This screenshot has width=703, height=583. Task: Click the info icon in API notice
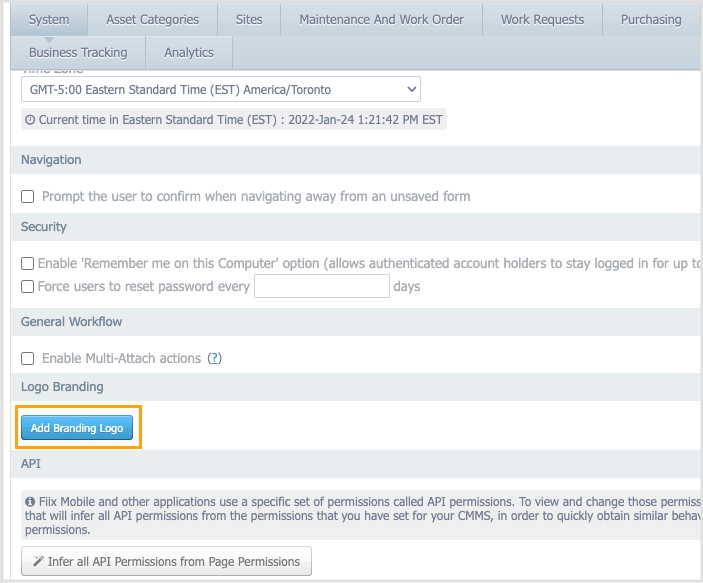(x=30, y=501)
